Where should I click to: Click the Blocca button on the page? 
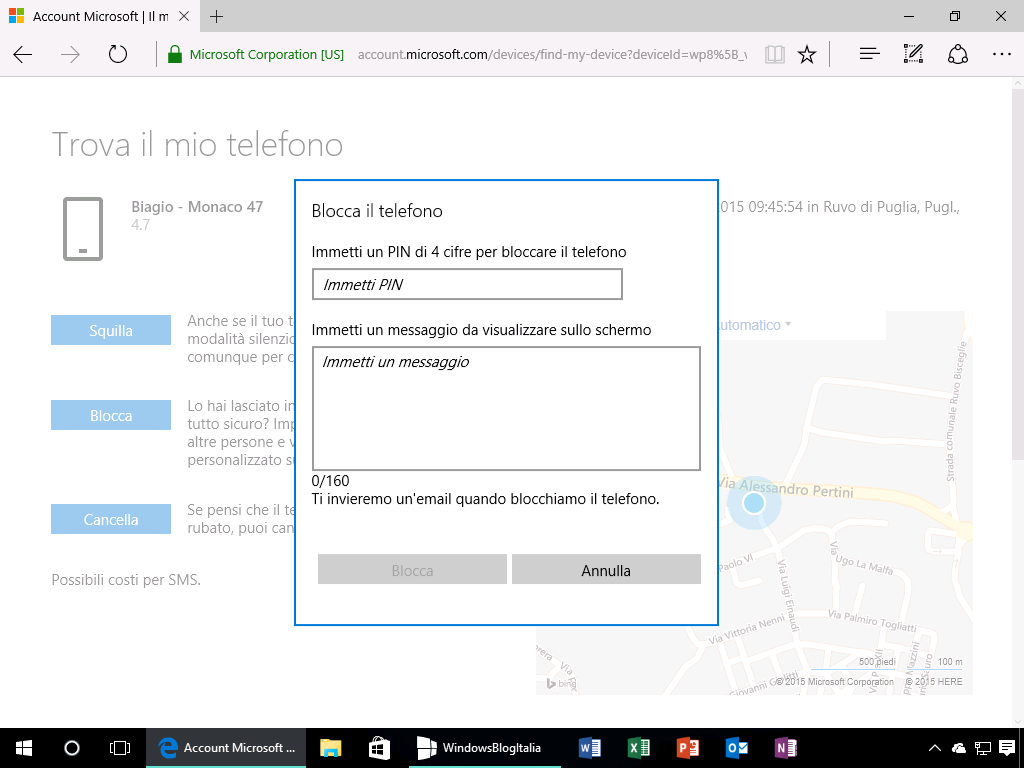(111, 415)
